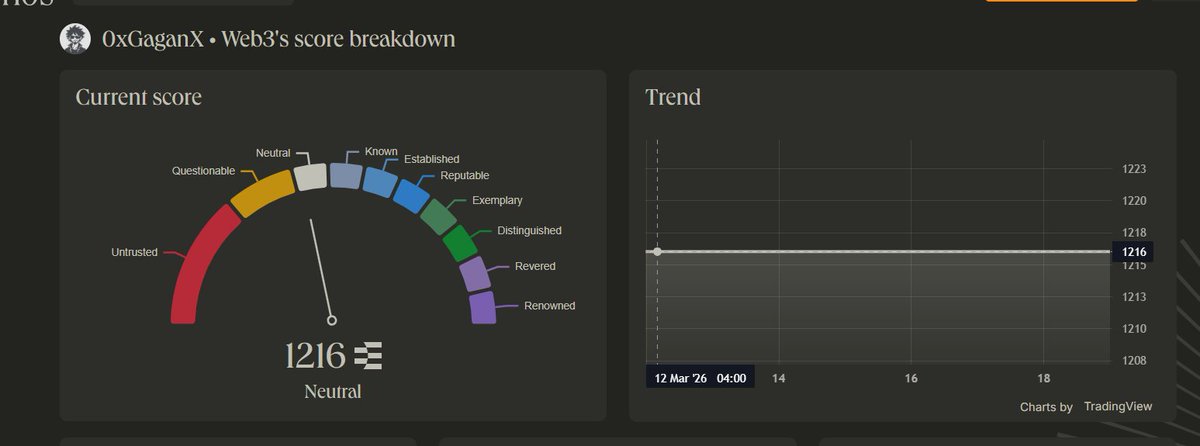Click the 'Revered' gauge label

click(535, 266)
